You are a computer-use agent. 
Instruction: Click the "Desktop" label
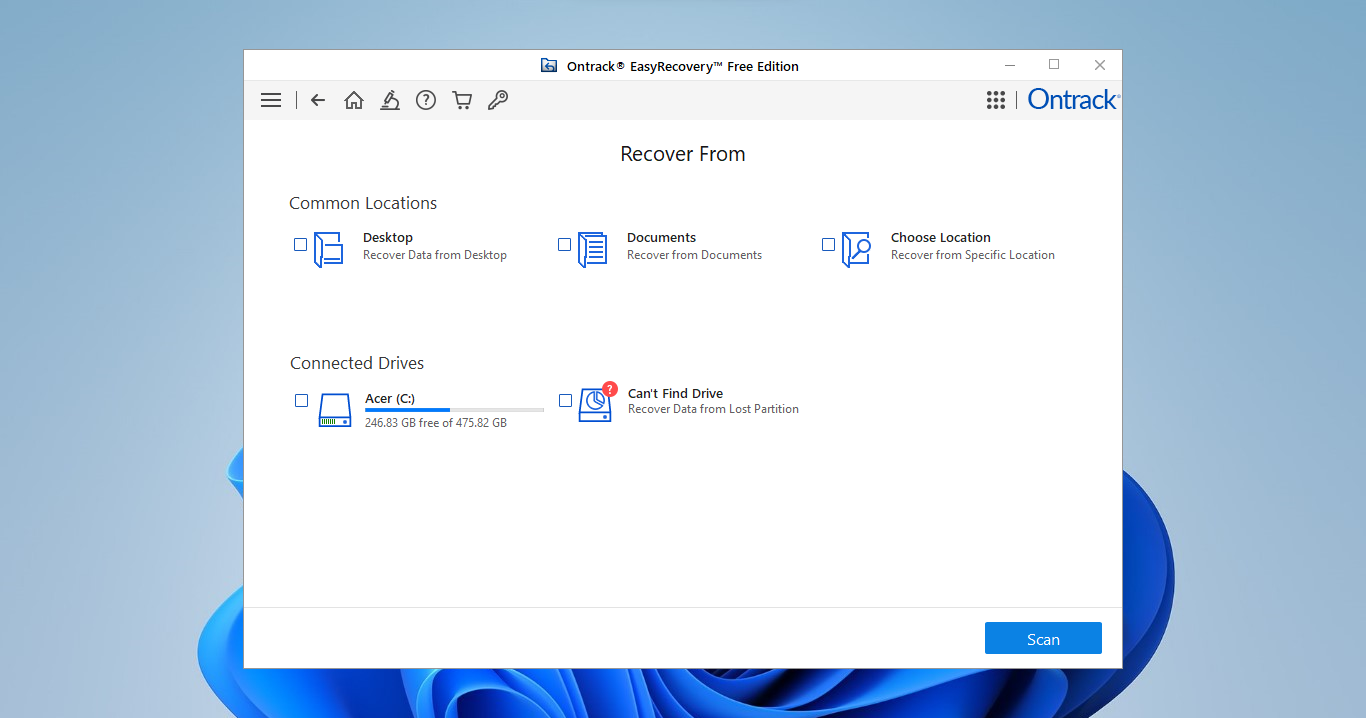(388, 237)
